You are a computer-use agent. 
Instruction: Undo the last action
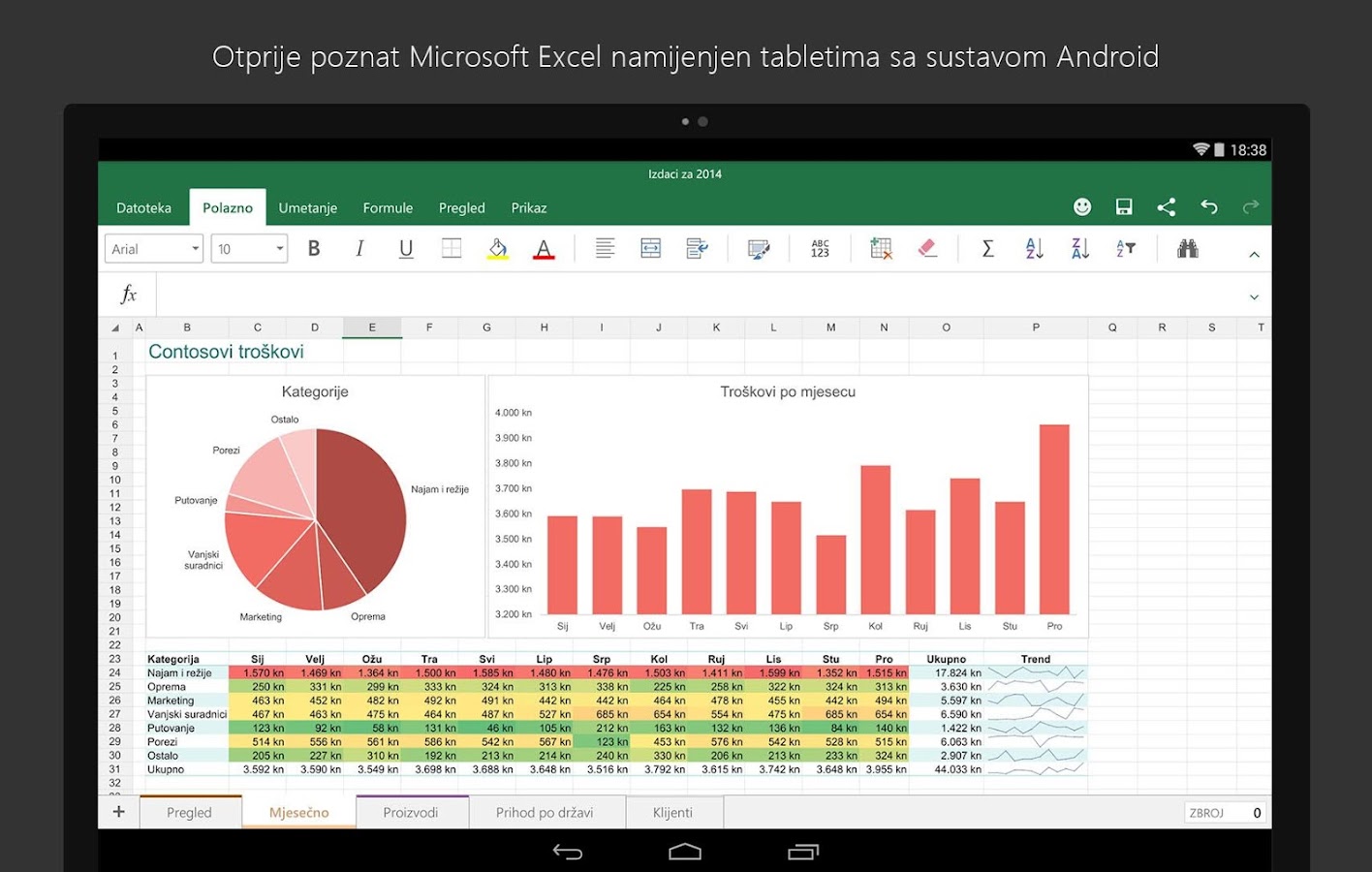tap(1208, 206)
